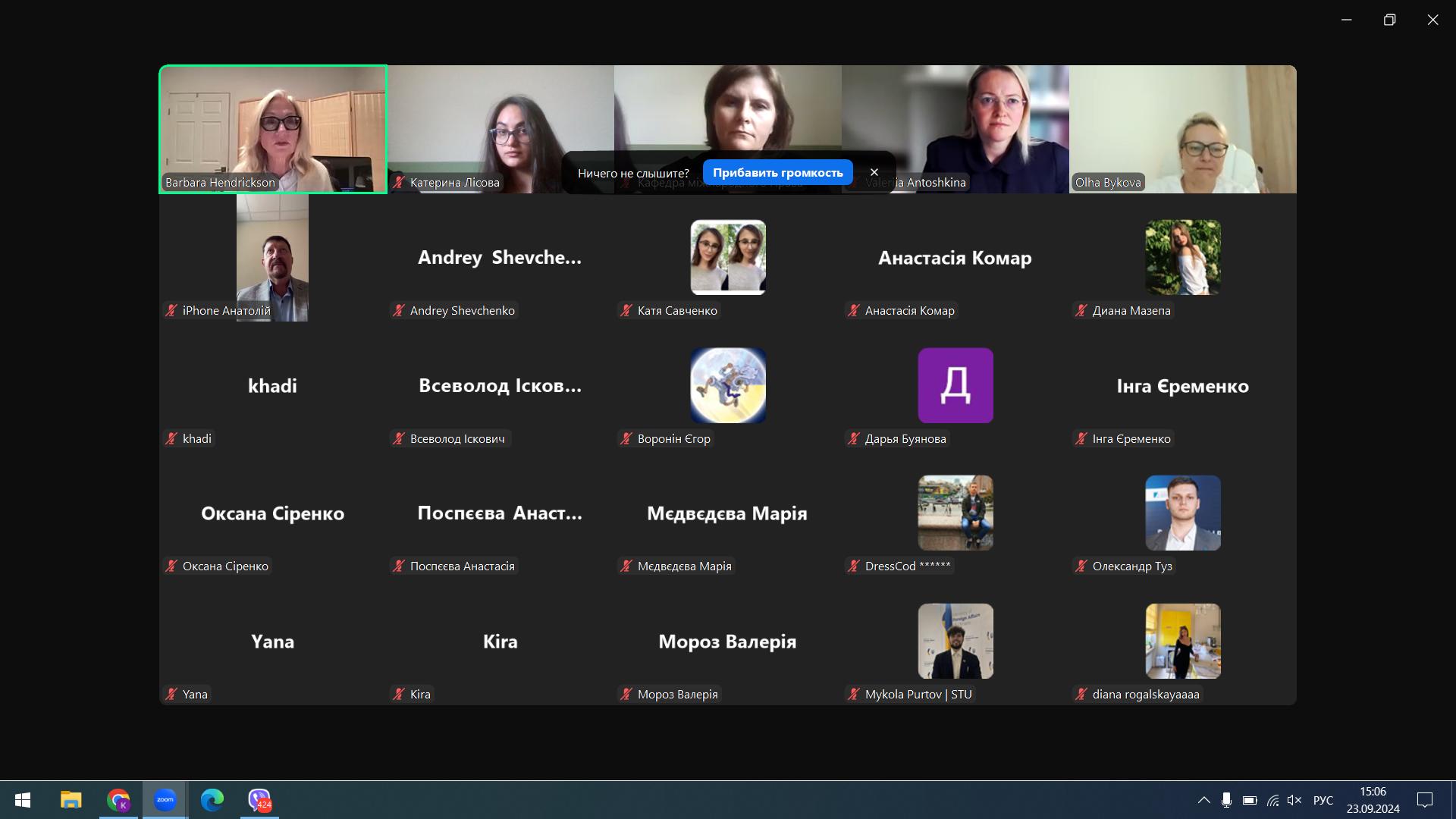Click muted mic icon beside Mykola Purtov
The width and height of the screenshot is (1456, 819).
click(x=854, y=695)
